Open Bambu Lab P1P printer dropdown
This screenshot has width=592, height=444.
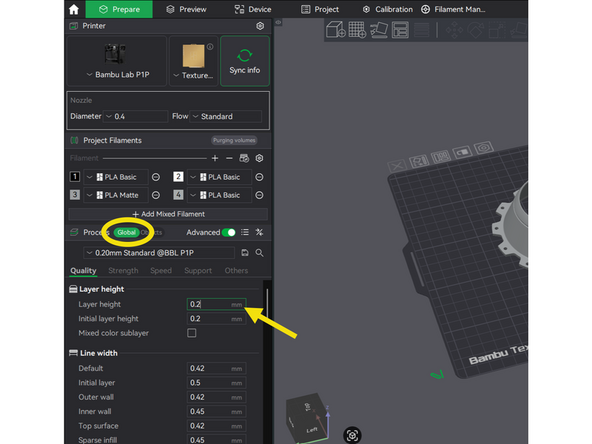tap(117, 61)
